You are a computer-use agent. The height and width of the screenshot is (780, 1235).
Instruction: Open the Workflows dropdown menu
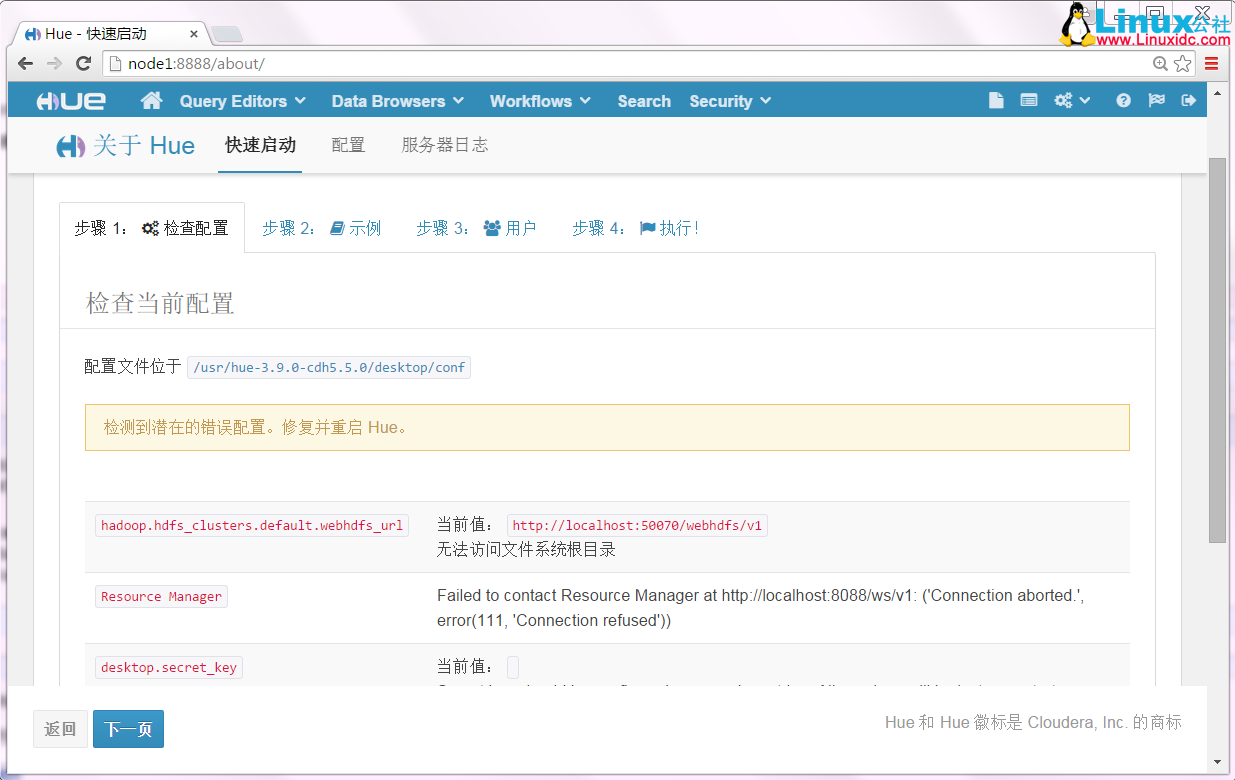[539, 101]
